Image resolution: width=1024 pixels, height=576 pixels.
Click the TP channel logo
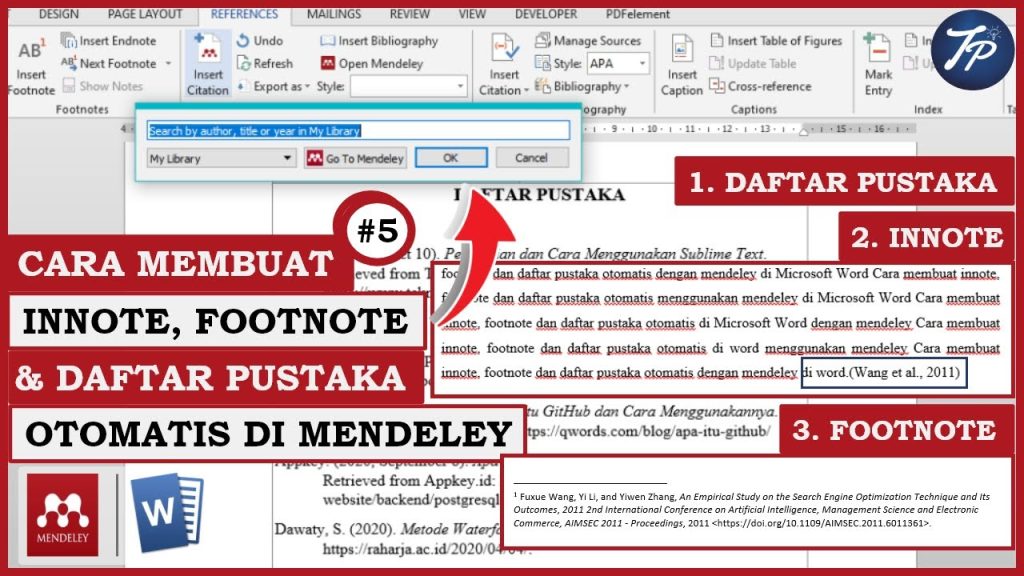point(973,50)
